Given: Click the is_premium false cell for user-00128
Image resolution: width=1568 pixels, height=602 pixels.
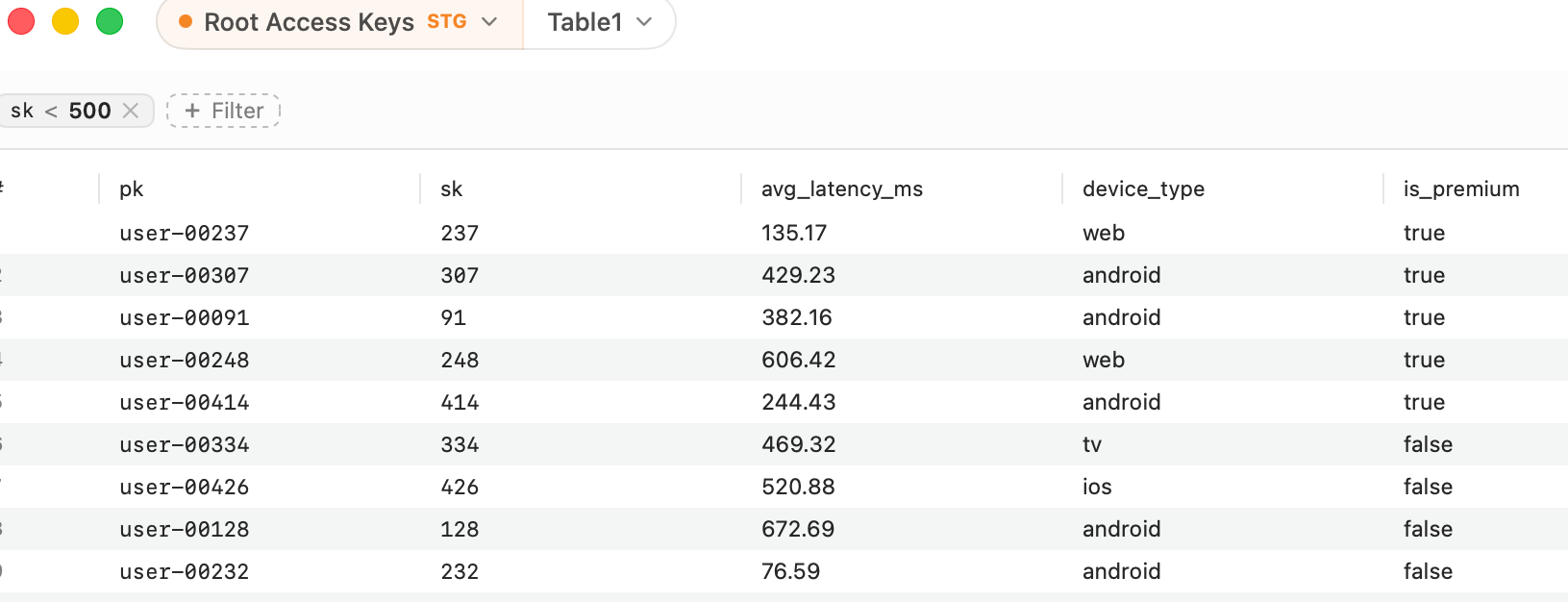Looking at the screenshot, I should (1428, 529).
